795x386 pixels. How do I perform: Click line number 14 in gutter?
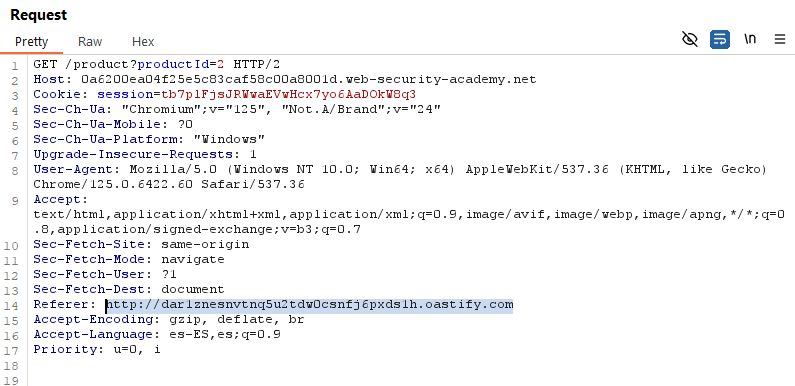pos(13,306)
